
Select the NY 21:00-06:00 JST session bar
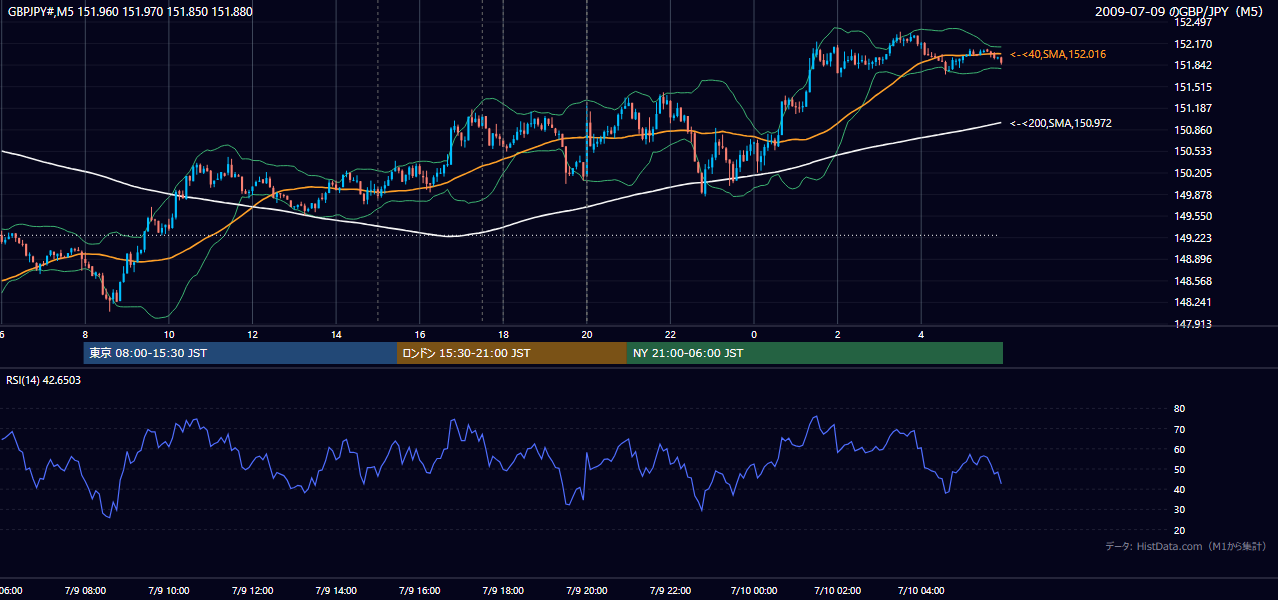click(814, 353)
